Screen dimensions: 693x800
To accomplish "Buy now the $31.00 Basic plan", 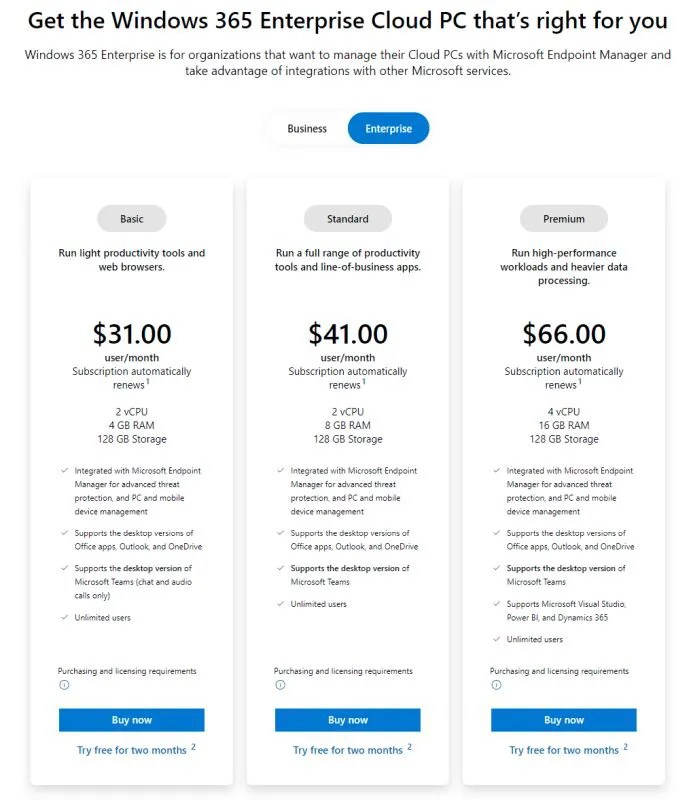I will click(x=131, y=720).
